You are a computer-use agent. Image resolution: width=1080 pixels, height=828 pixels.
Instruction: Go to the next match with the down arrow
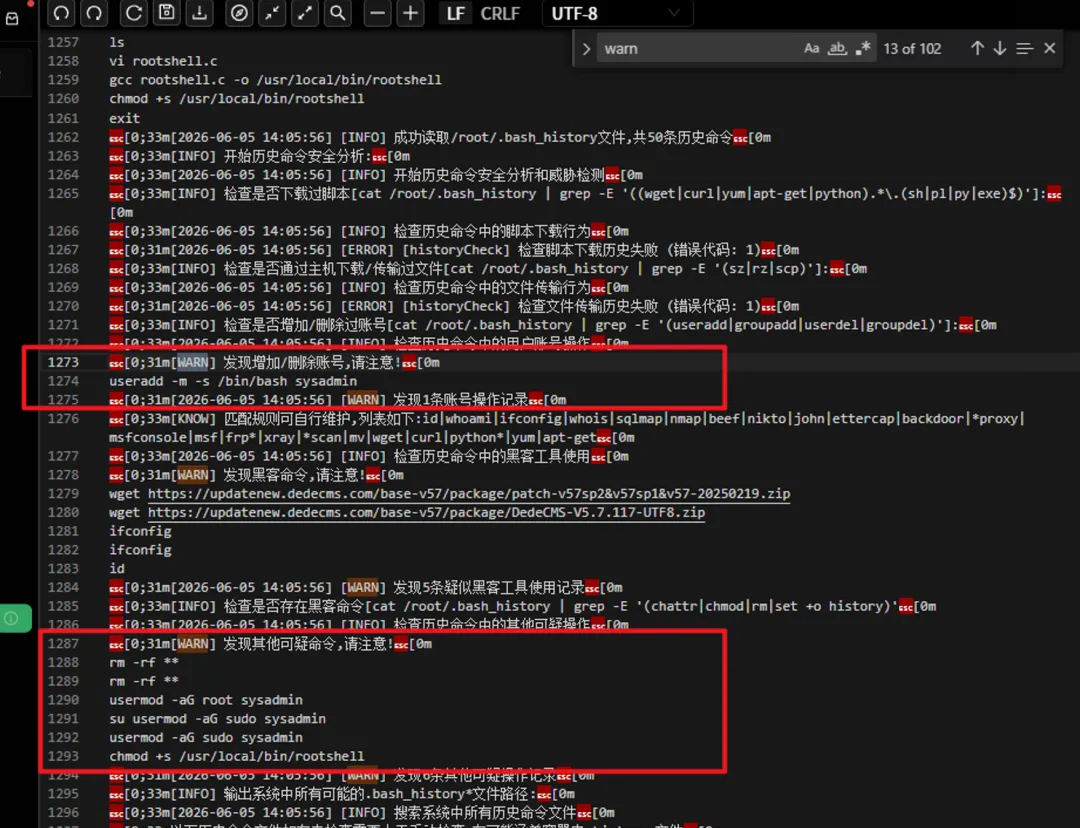coord(999,48)
